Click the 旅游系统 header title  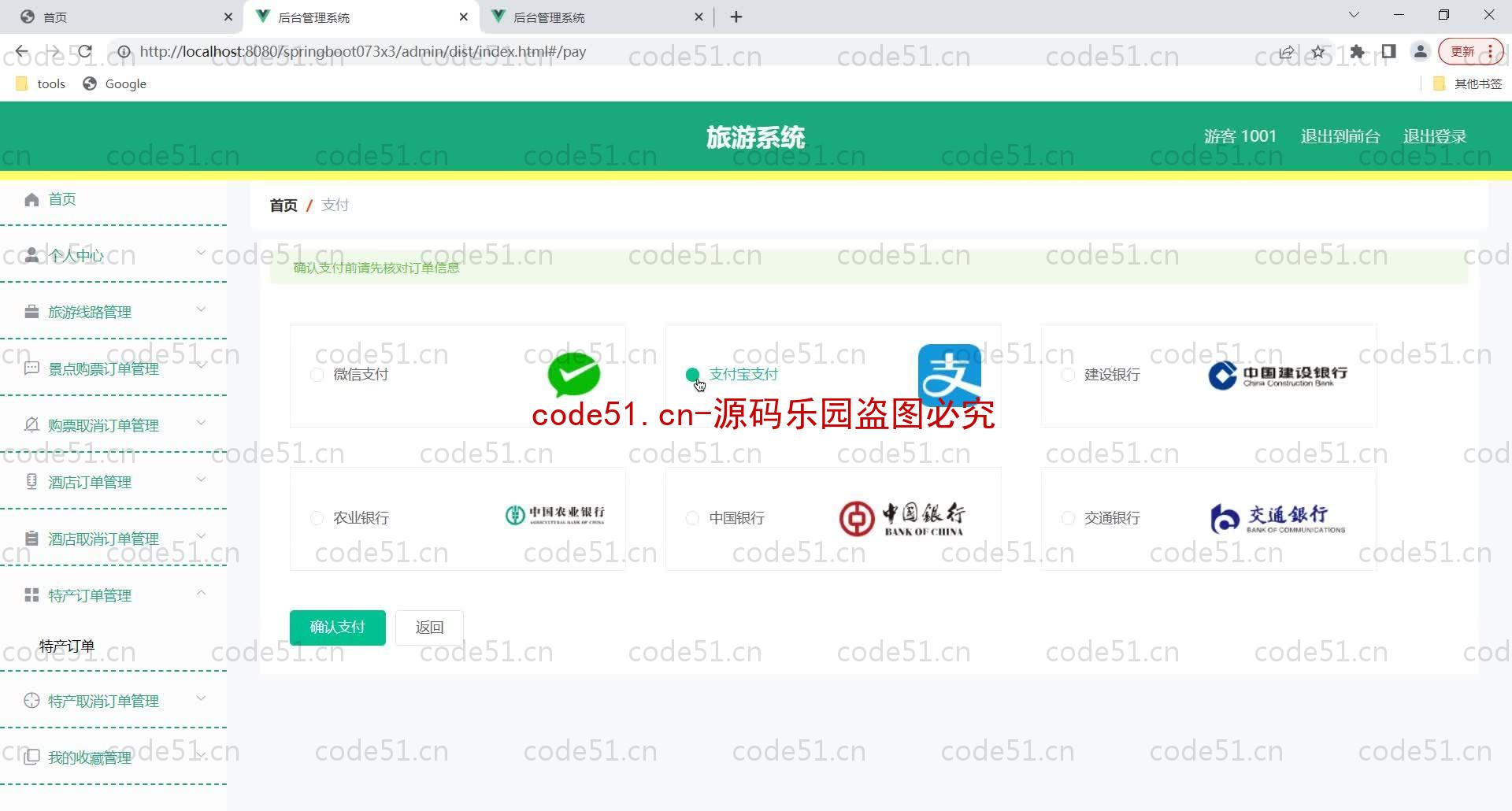755,137
